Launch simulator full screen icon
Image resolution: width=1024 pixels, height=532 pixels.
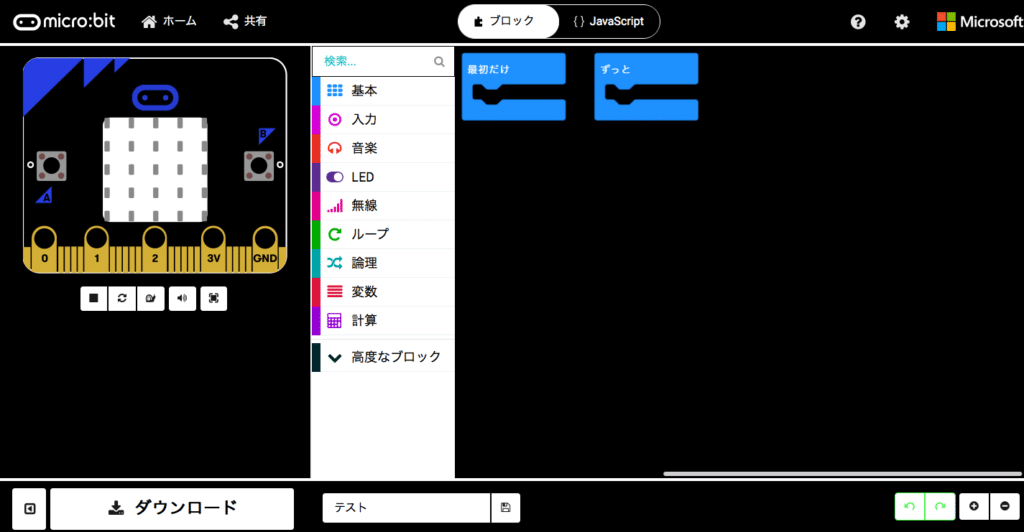coord(214,298)
